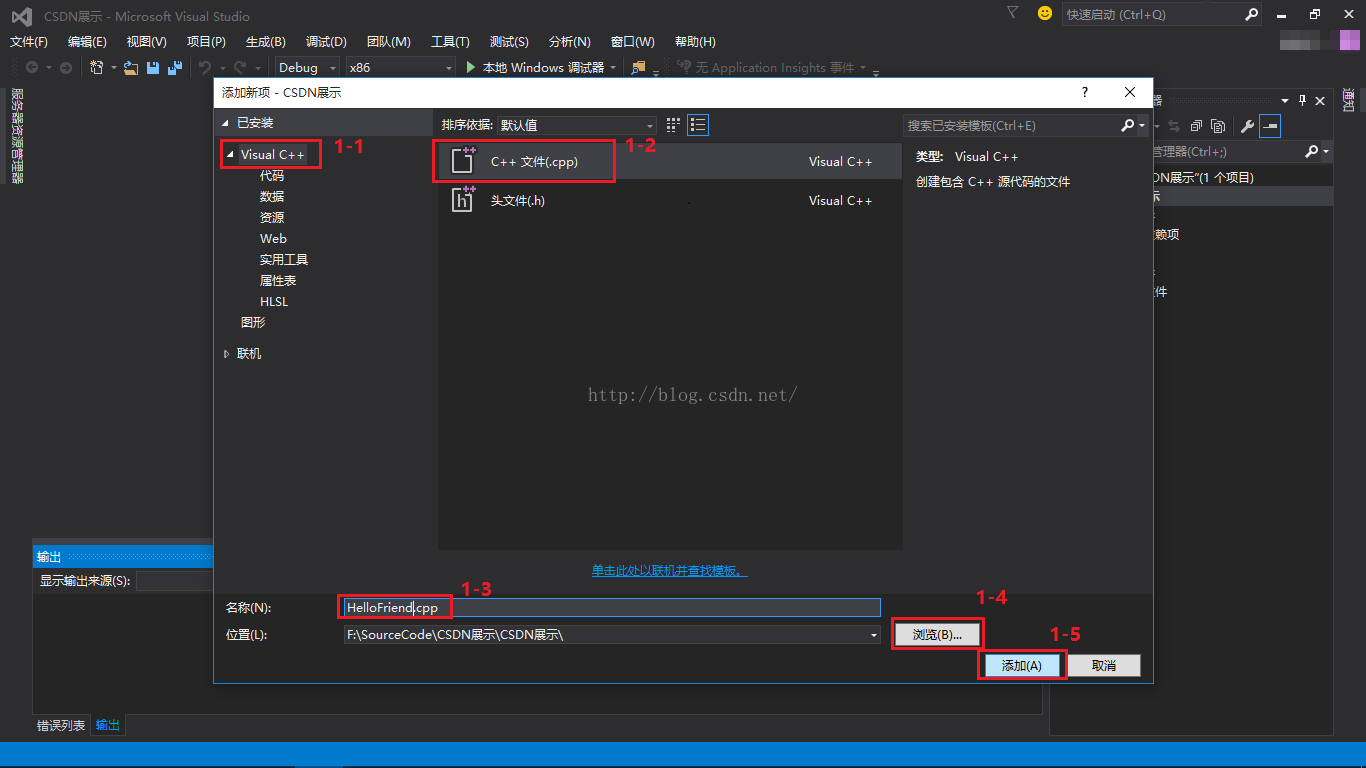Switch to the 输出 bottom tab

point(108,725)
